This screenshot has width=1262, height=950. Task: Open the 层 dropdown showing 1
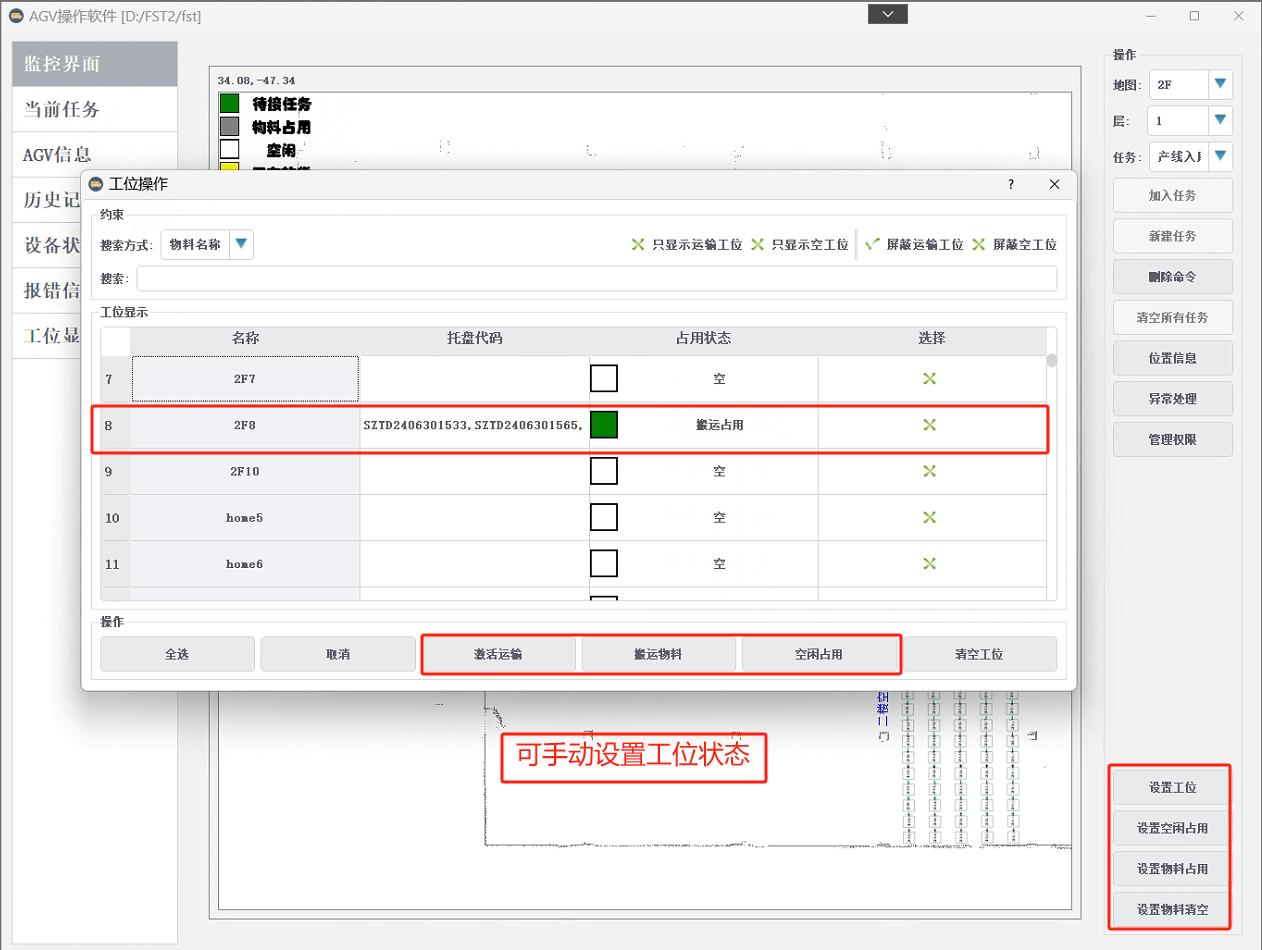1191,121
